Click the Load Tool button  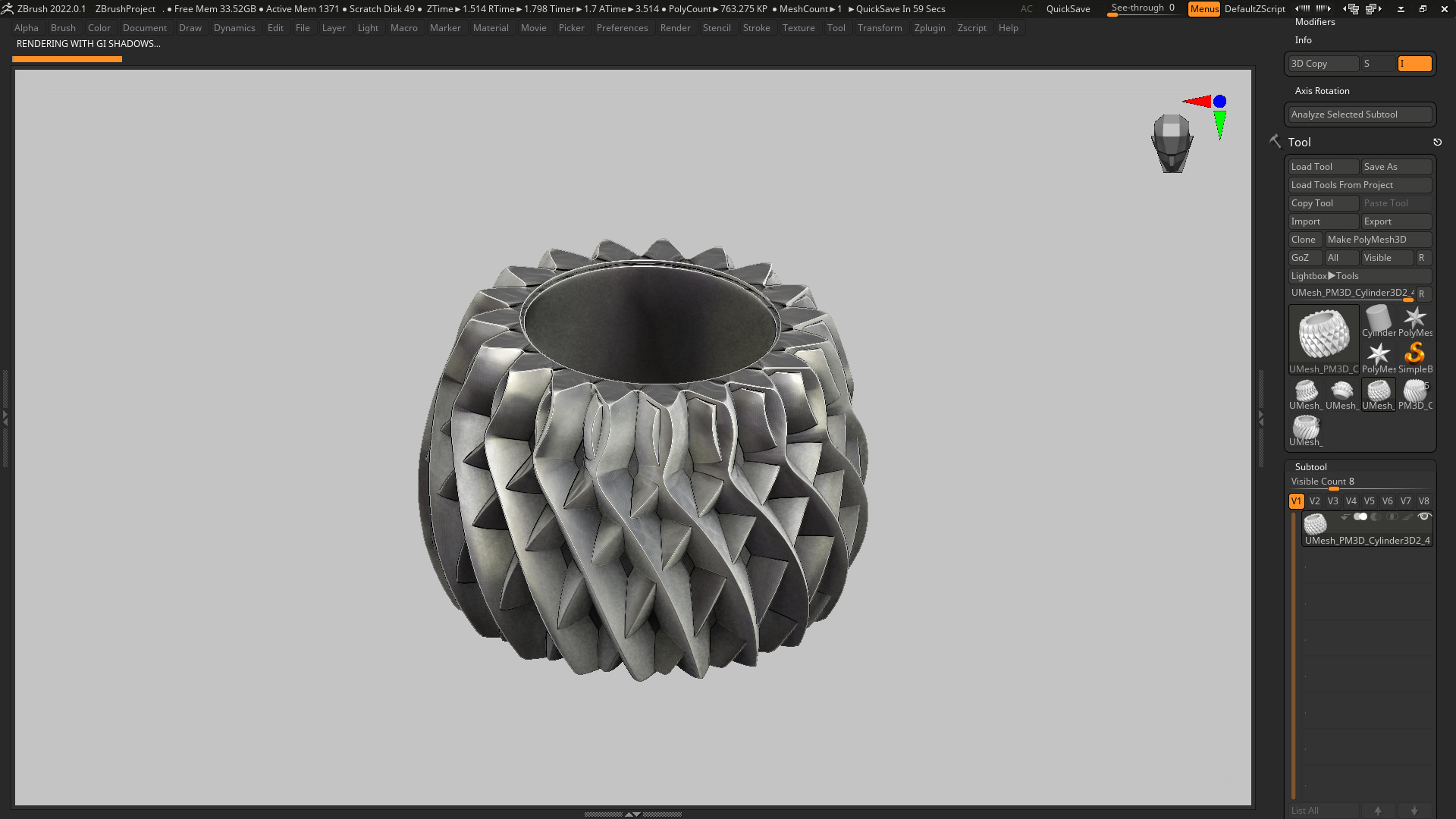click(x=1324, y=167)
